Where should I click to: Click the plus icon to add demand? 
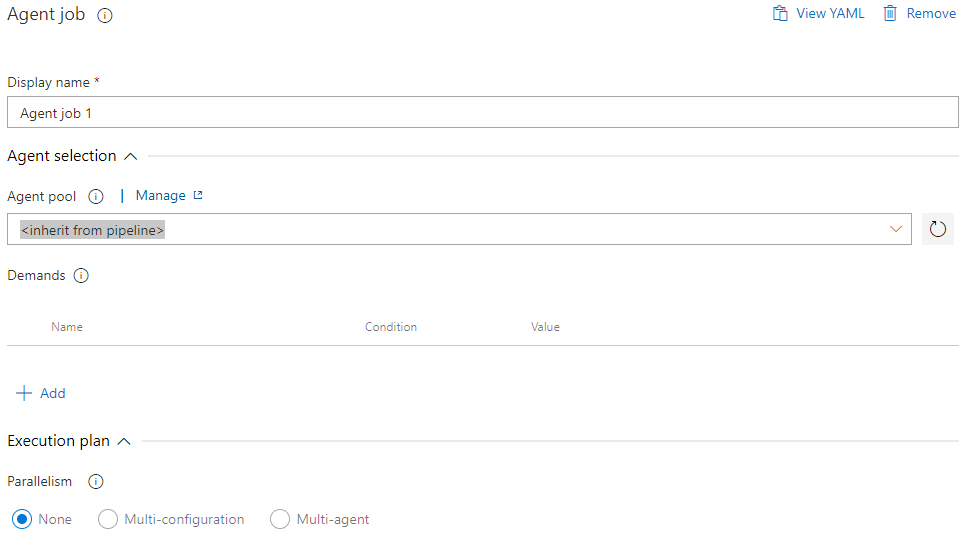pos(24,394)
